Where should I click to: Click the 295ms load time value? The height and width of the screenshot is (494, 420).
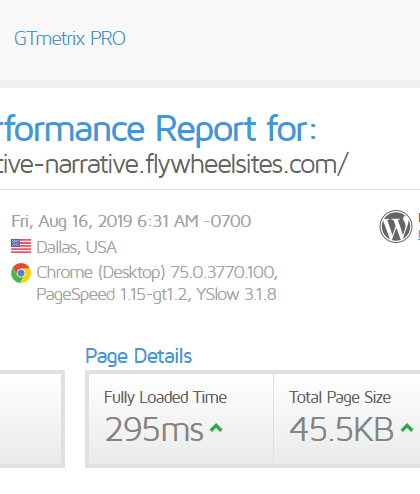[x=154, y=429]
